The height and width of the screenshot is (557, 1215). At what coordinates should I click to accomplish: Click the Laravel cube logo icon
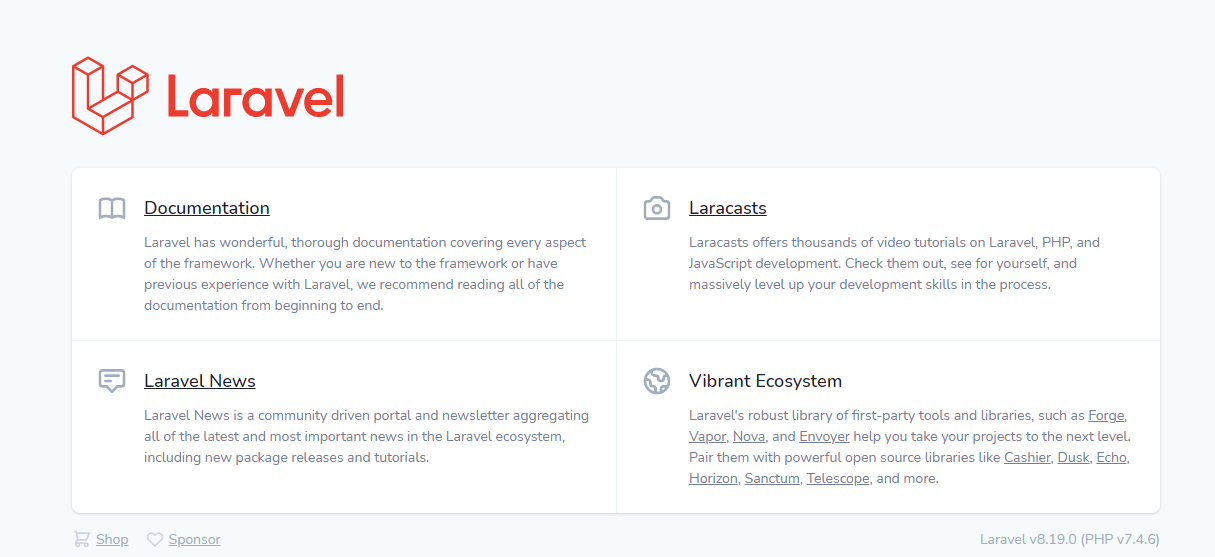(110, 96)
